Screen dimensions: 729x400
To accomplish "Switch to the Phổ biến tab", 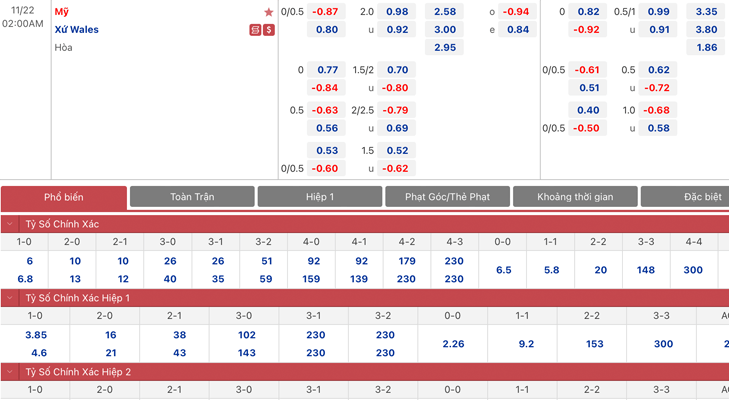I will click(x=64, y=197).
